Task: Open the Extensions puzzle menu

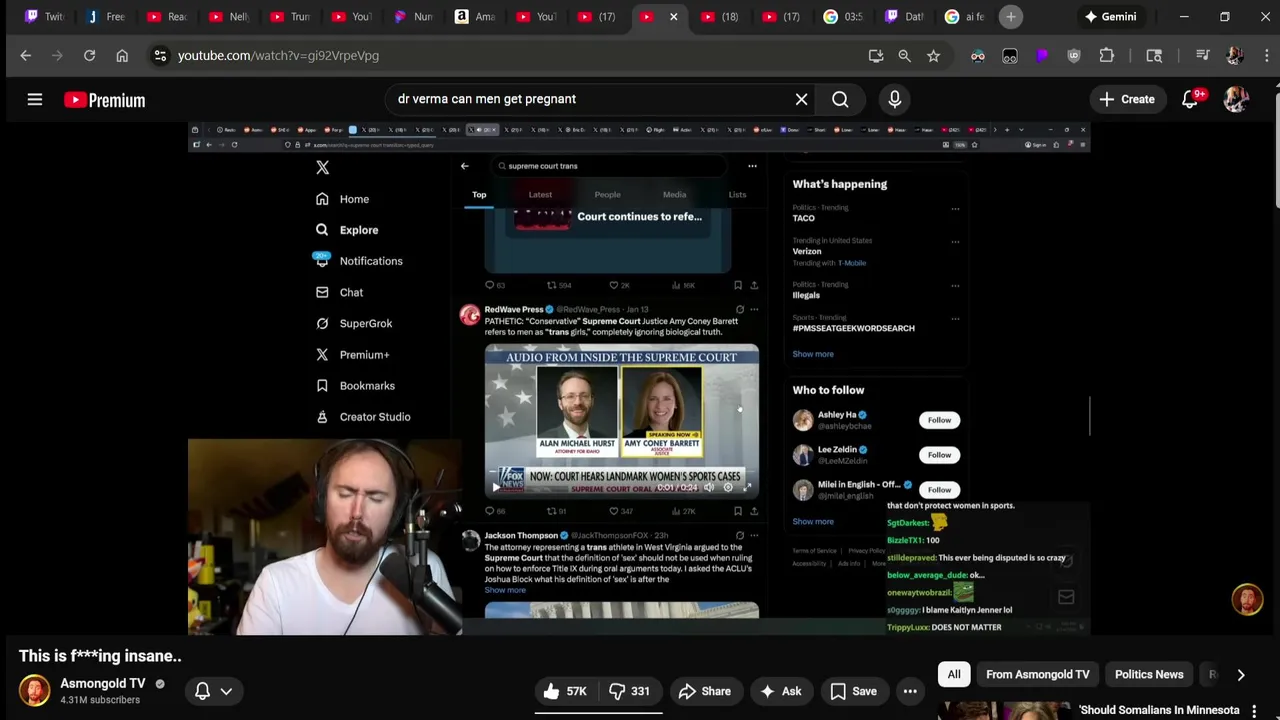Action: pos(1106,56)
